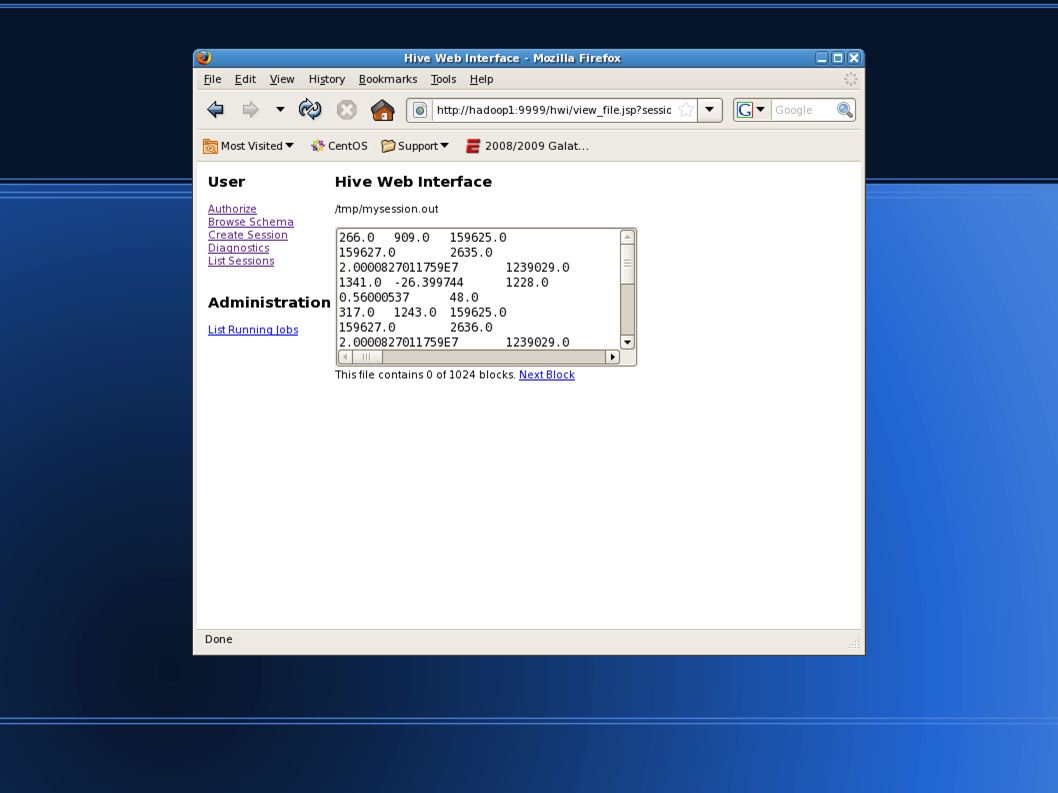Click the /tmp/mysession.out file path text

pyautogui.click(x=387, y=209)
